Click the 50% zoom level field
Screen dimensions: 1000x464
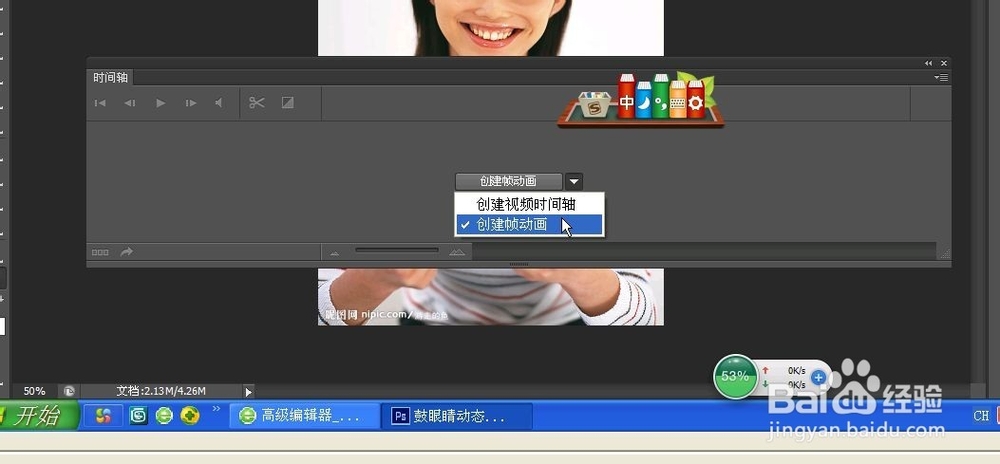click(34, 391)
